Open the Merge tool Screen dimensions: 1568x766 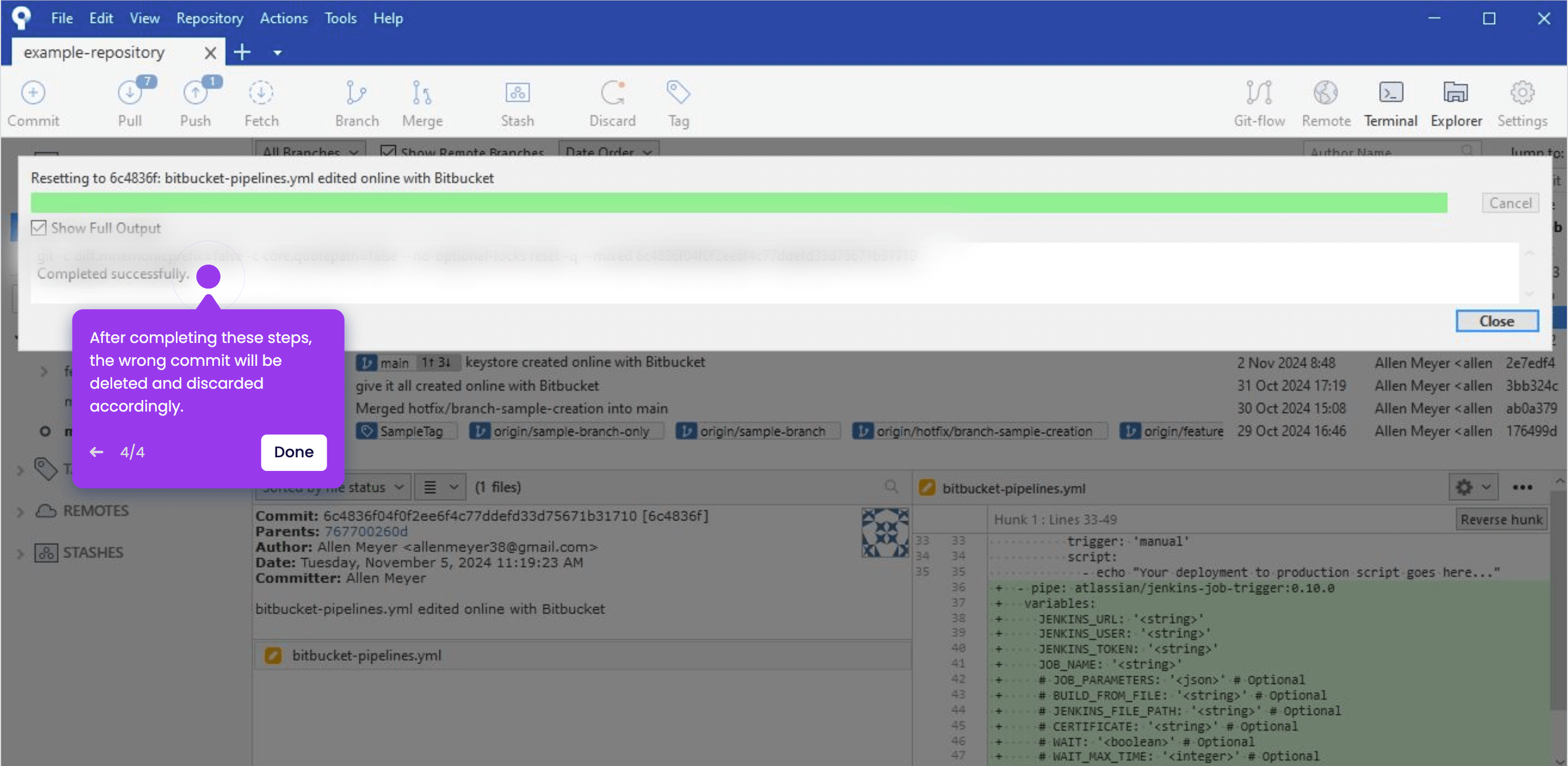(x=422, y=93)
